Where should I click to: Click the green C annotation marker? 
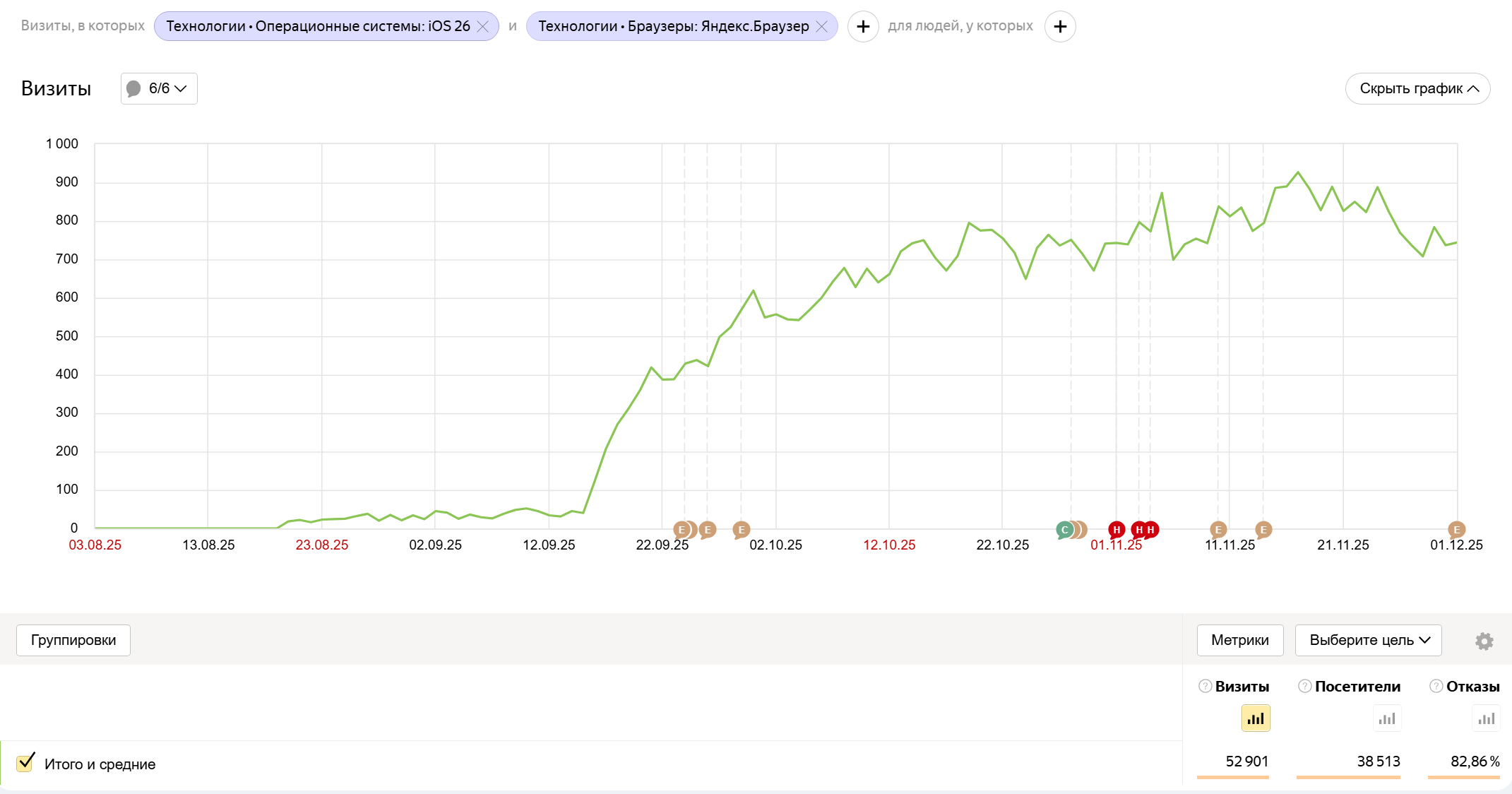point(1064,530)
